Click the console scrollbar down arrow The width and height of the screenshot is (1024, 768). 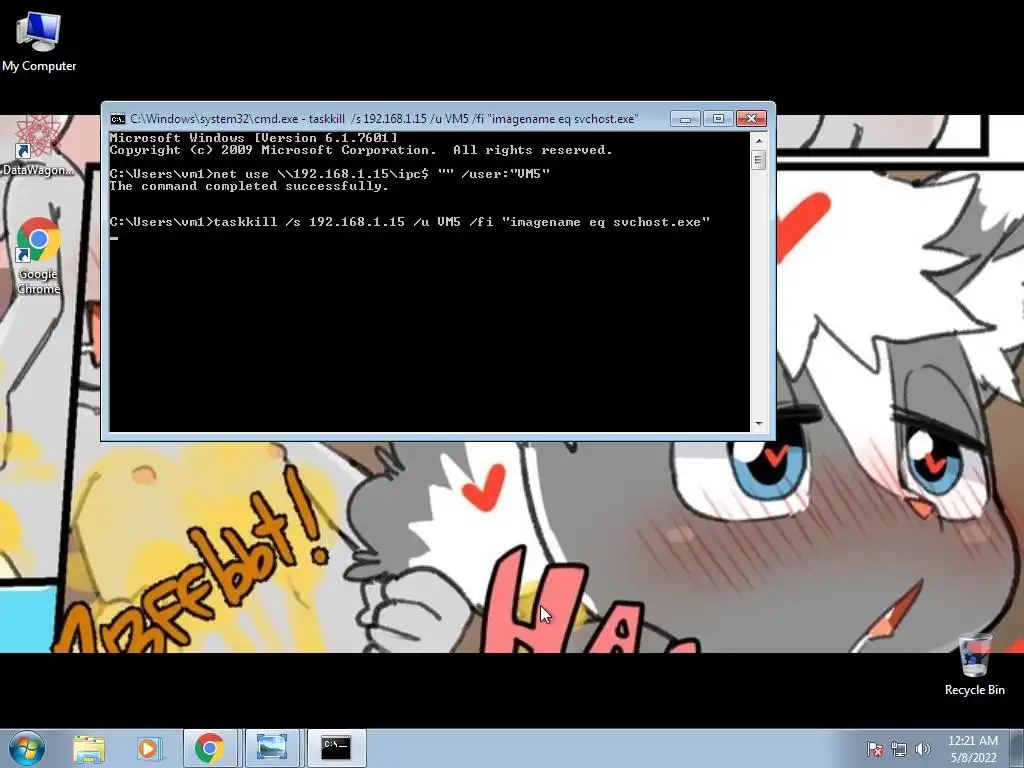coord(758,424)
